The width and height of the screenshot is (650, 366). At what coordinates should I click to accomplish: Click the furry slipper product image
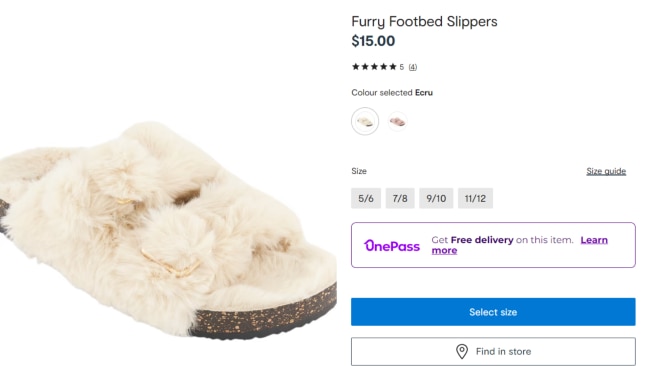(x=168, y=230)
